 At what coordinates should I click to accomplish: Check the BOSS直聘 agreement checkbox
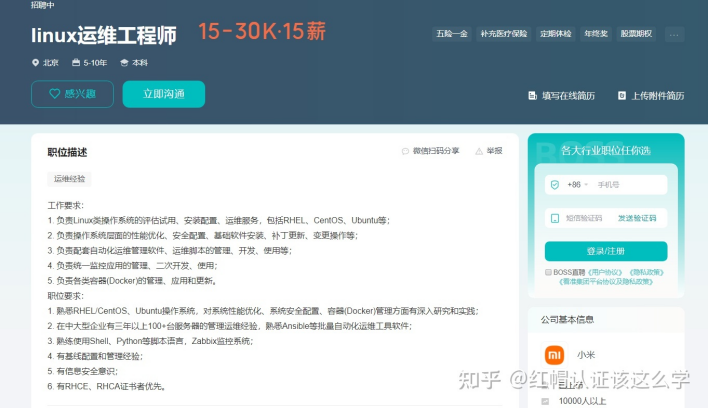tap(548, 272)
